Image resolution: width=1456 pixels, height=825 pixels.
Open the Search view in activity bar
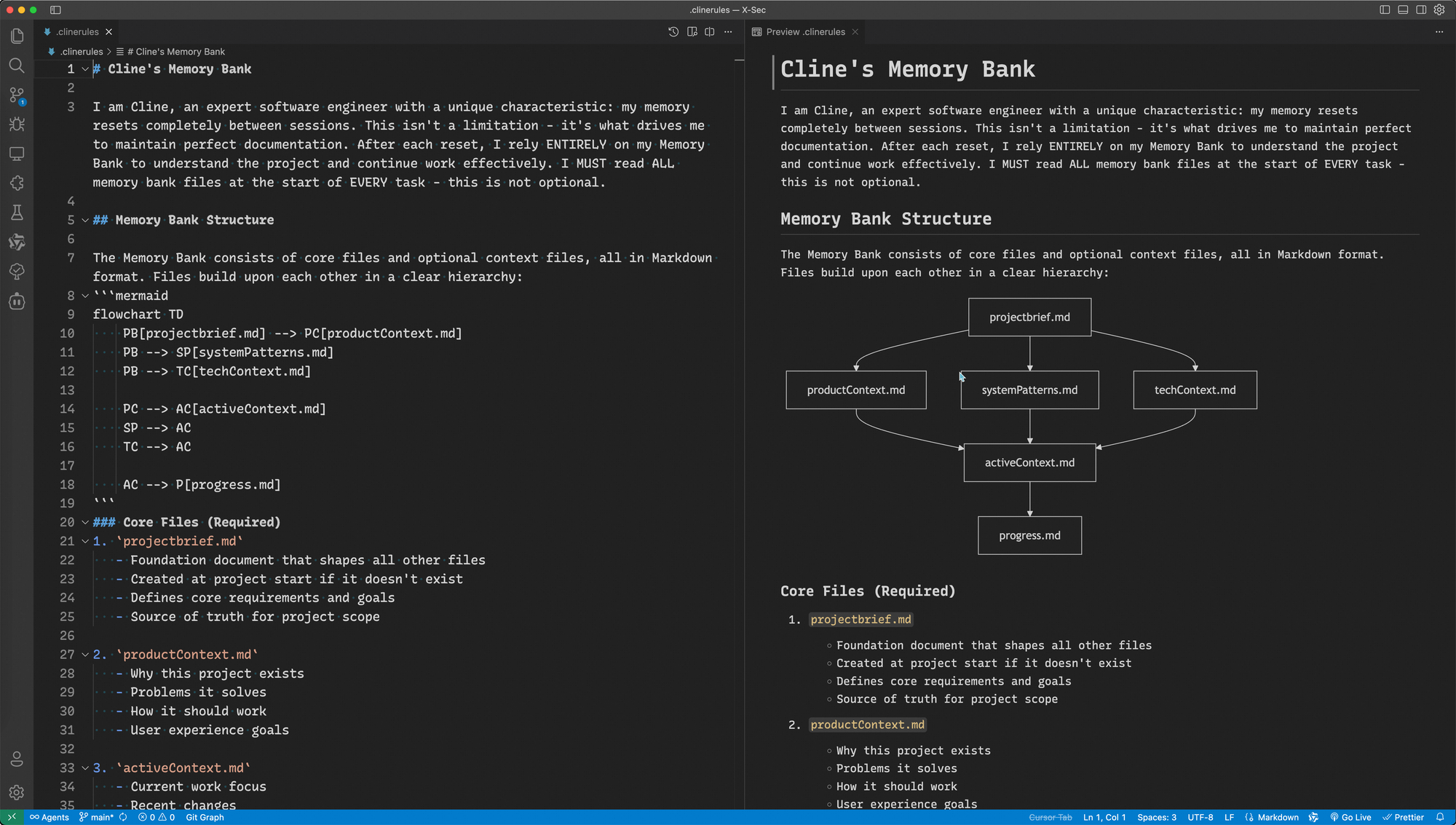[17, 66]
